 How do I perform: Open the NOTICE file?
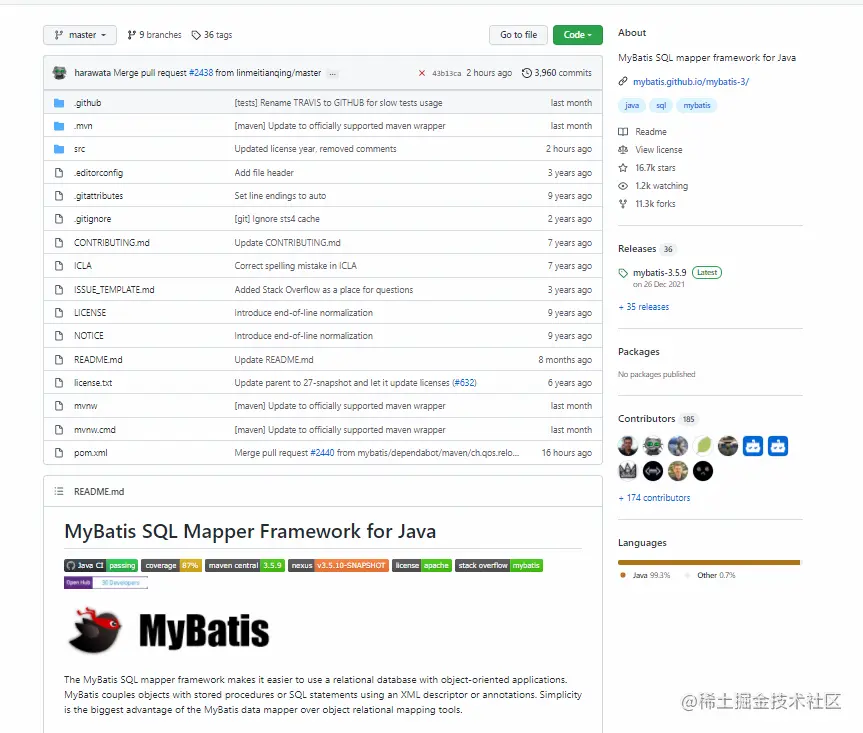pyautogui.click(x=89, y=336)
